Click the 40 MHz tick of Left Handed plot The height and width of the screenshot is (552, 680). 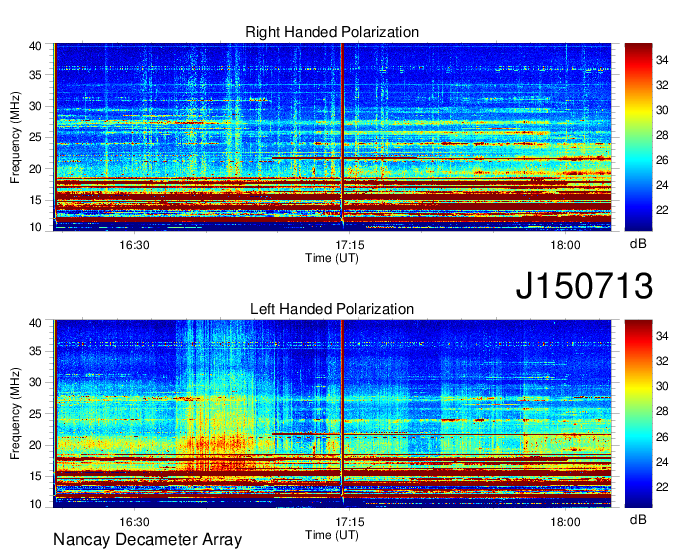coord(36,323)
